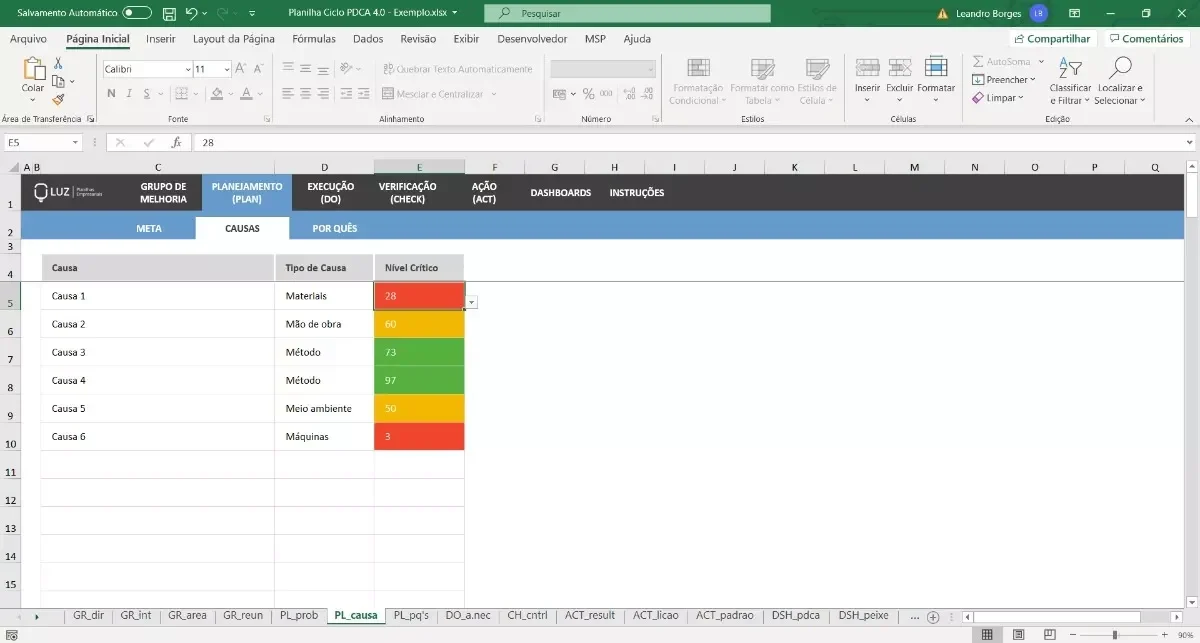The width and height of the screenshot is (1200, 643).
Task: Click the add new sheet plus icon
Action: [x=933, y=617]
